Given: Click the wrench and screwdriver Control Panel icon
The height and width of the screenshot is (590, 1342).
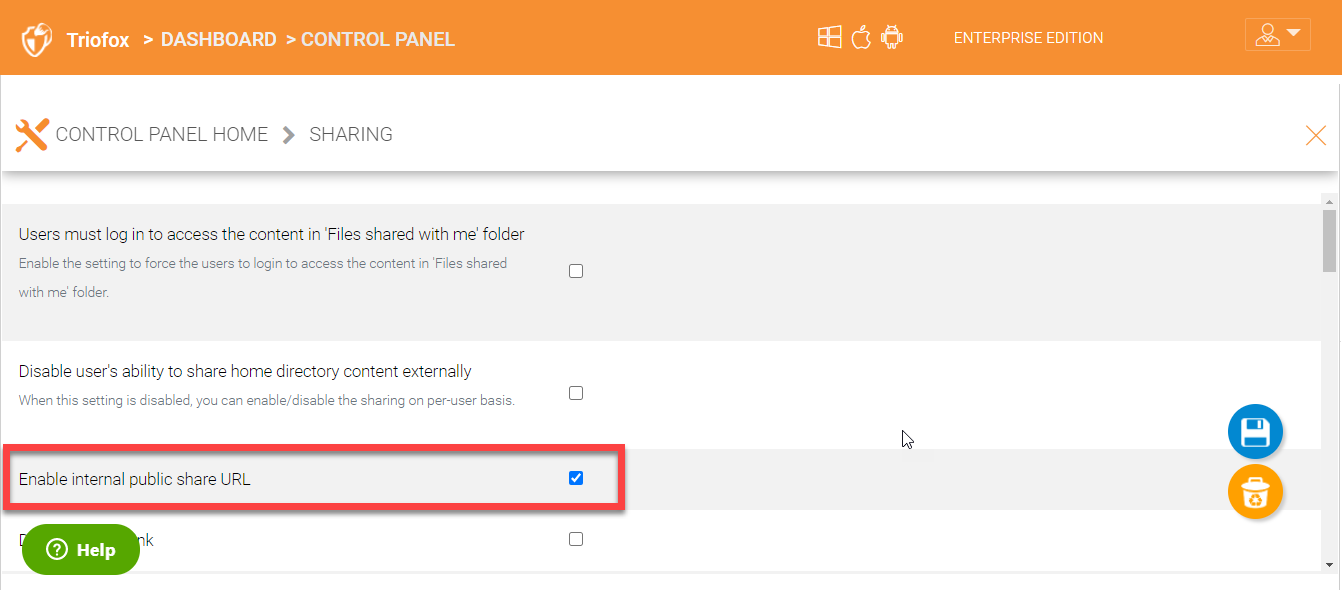Looking at the screenshot, I should pos(32,134).
